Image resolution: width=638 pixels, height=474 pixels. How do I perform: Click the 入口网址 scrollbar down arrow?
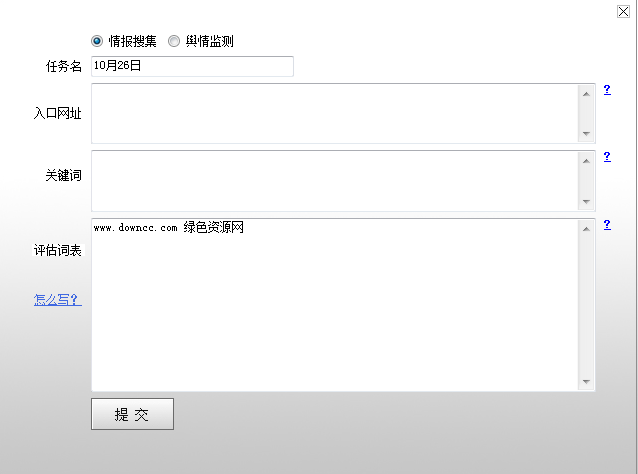(x=586, y=133)
